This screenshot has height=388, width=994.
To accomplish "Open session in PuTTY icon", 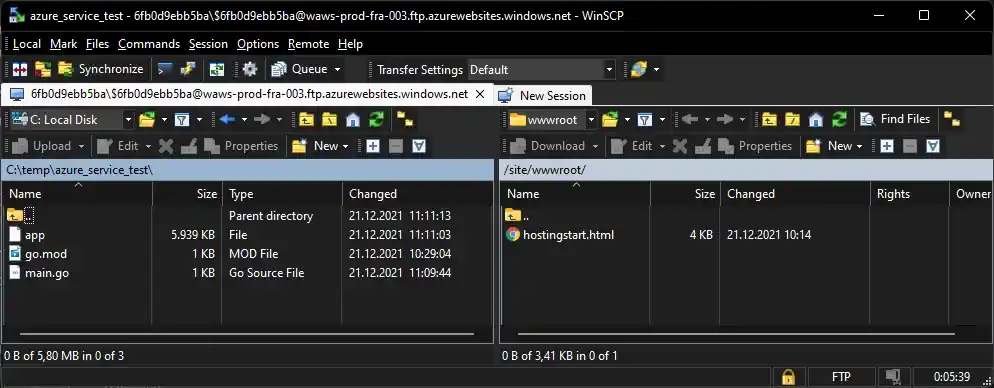I will (188, 69).
